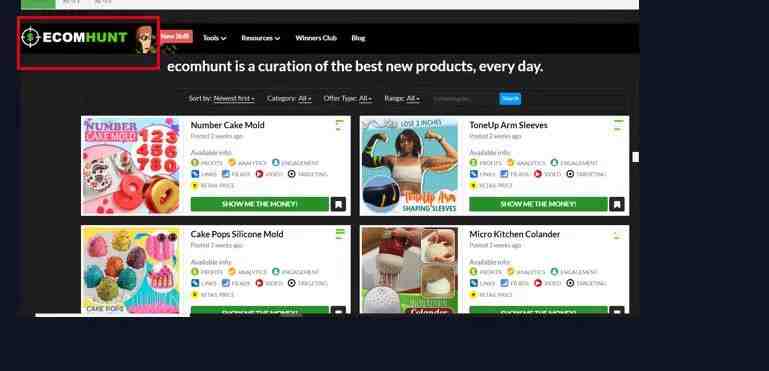
Task: View Analytics icon on Number Cake Mold
Action: tap(231, 162)
